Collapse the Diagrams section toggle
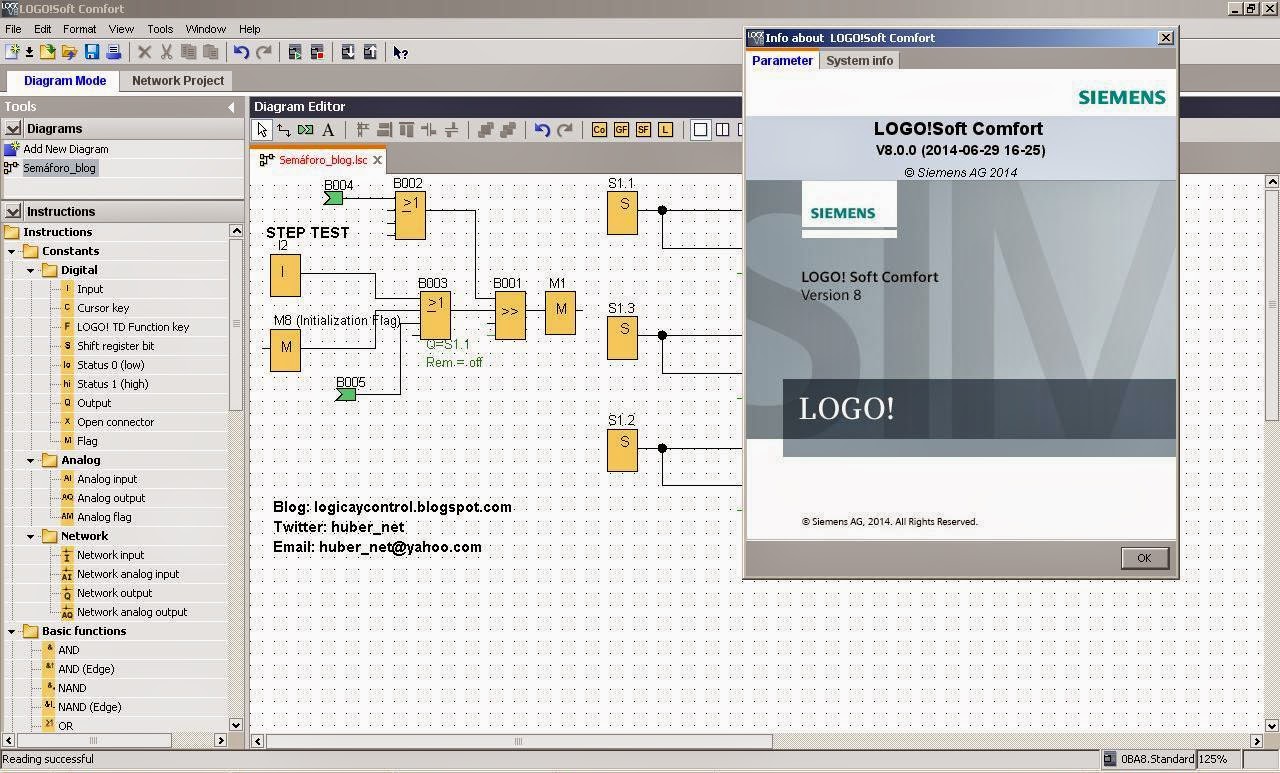1280x773 pixels. pos(13,128)
